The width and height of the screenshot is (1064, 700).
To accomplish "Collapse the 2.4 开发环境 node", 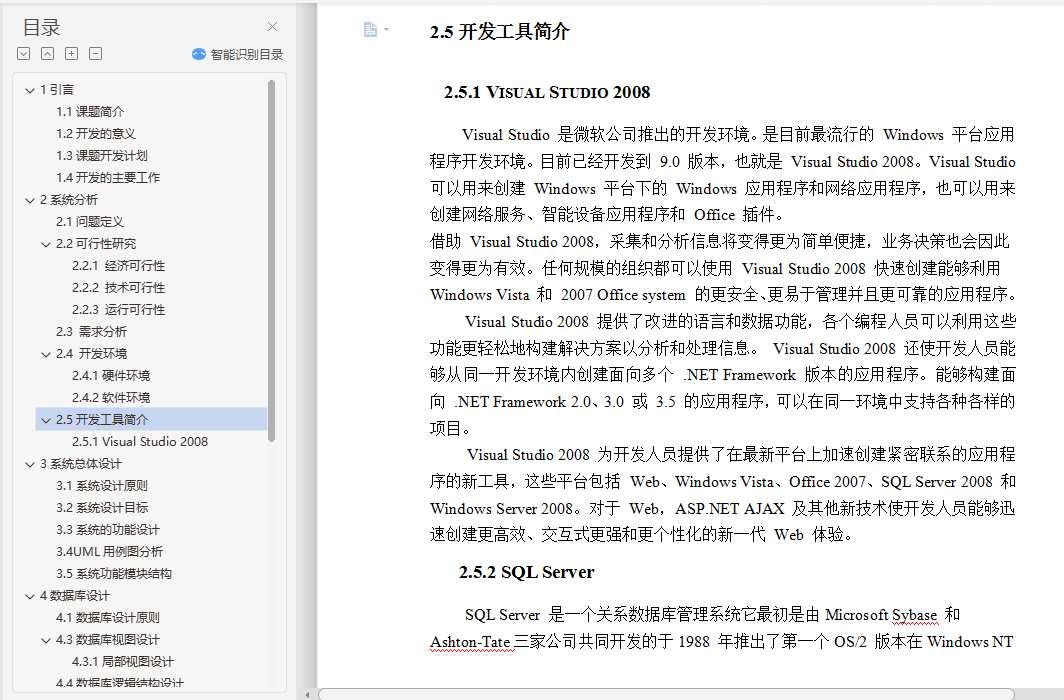I will pos(46,353).
